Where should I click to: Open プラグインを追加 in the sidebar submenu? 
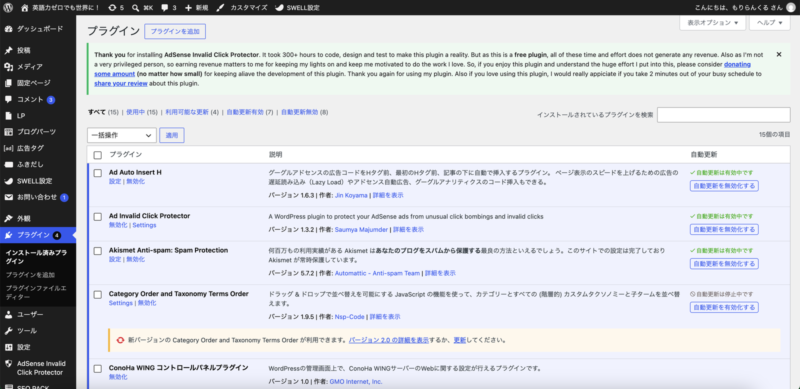[x=30, y=275]
